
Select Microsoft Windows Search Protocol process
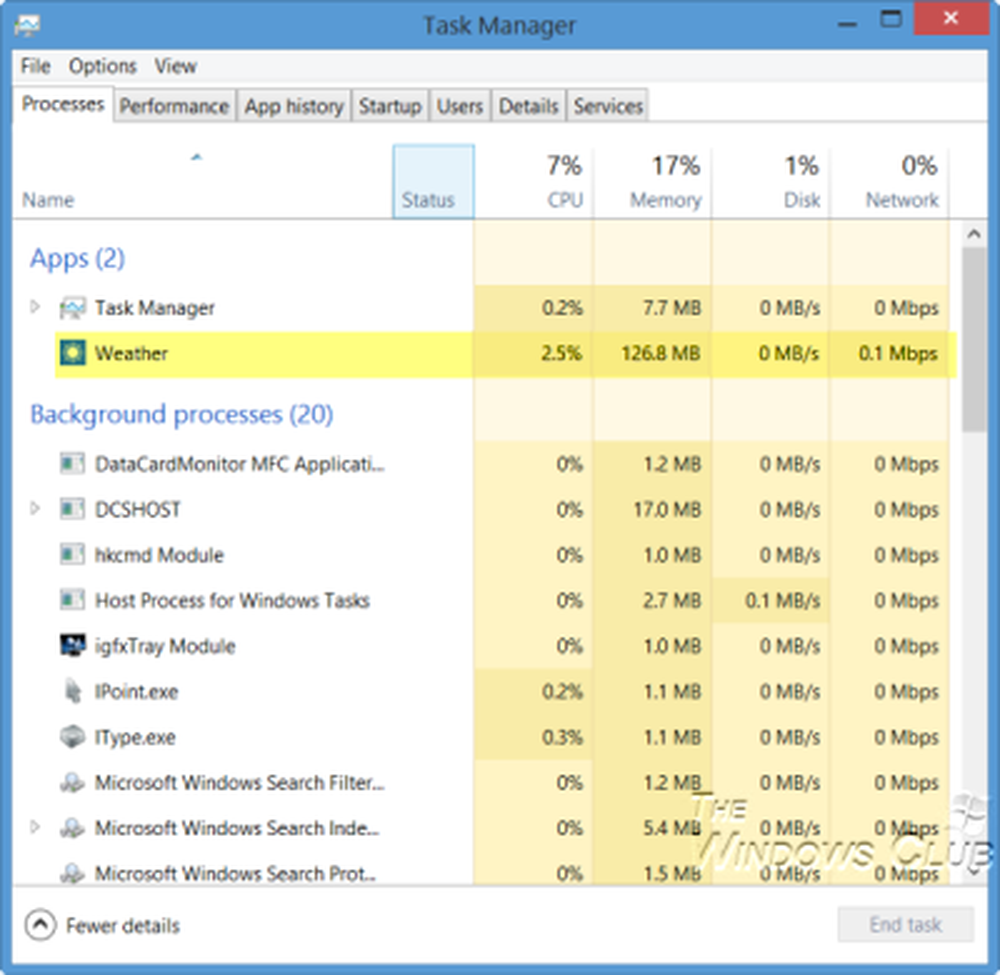[x=235, y=873]
